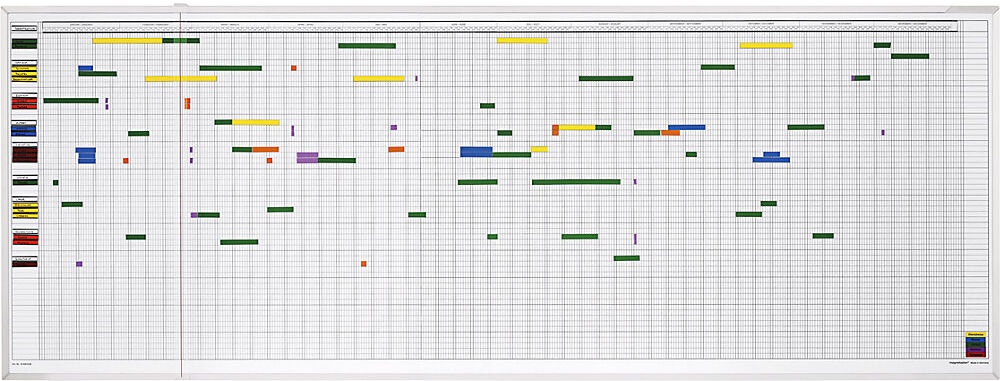
Task: Select the long green bar starting at the chart's left edge
Action: 71,101
